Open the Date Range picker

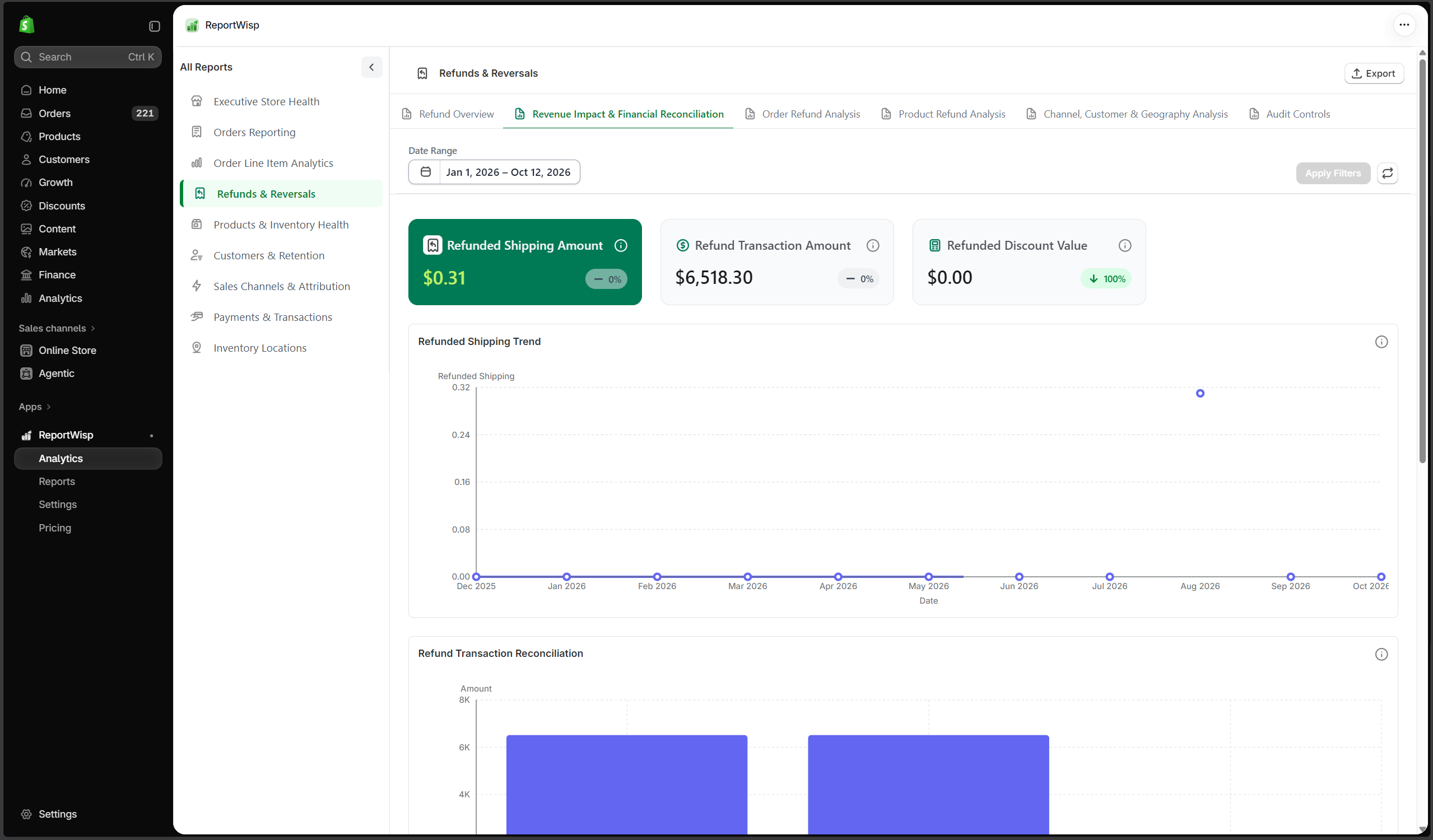[494, 172]
